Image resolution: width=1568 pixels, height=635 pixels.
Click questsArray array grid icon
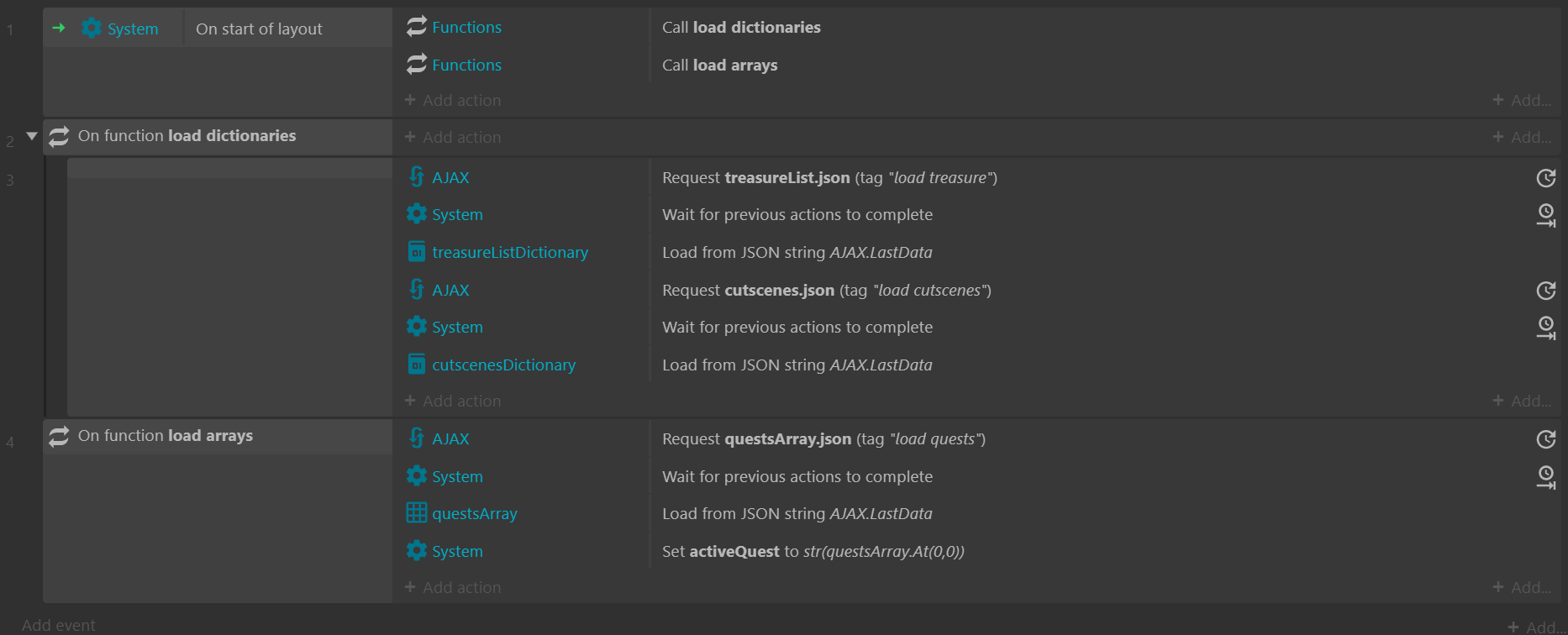pos(417,513)
